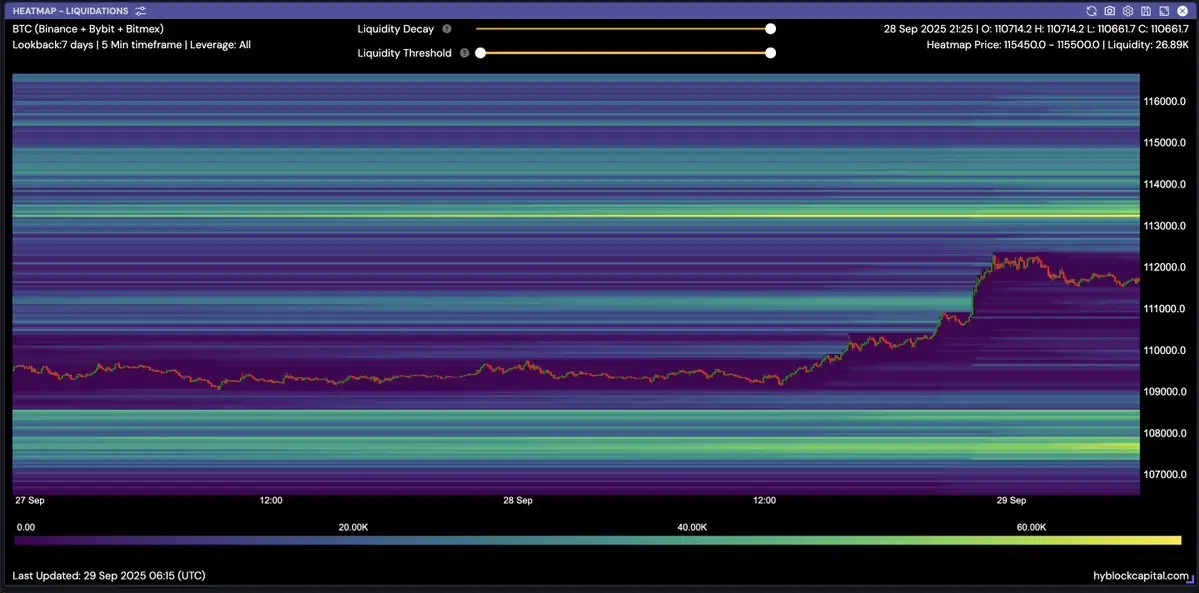Click the Liquidity Decay slider track
The image size is (1199, 593).
coord(623,29)
